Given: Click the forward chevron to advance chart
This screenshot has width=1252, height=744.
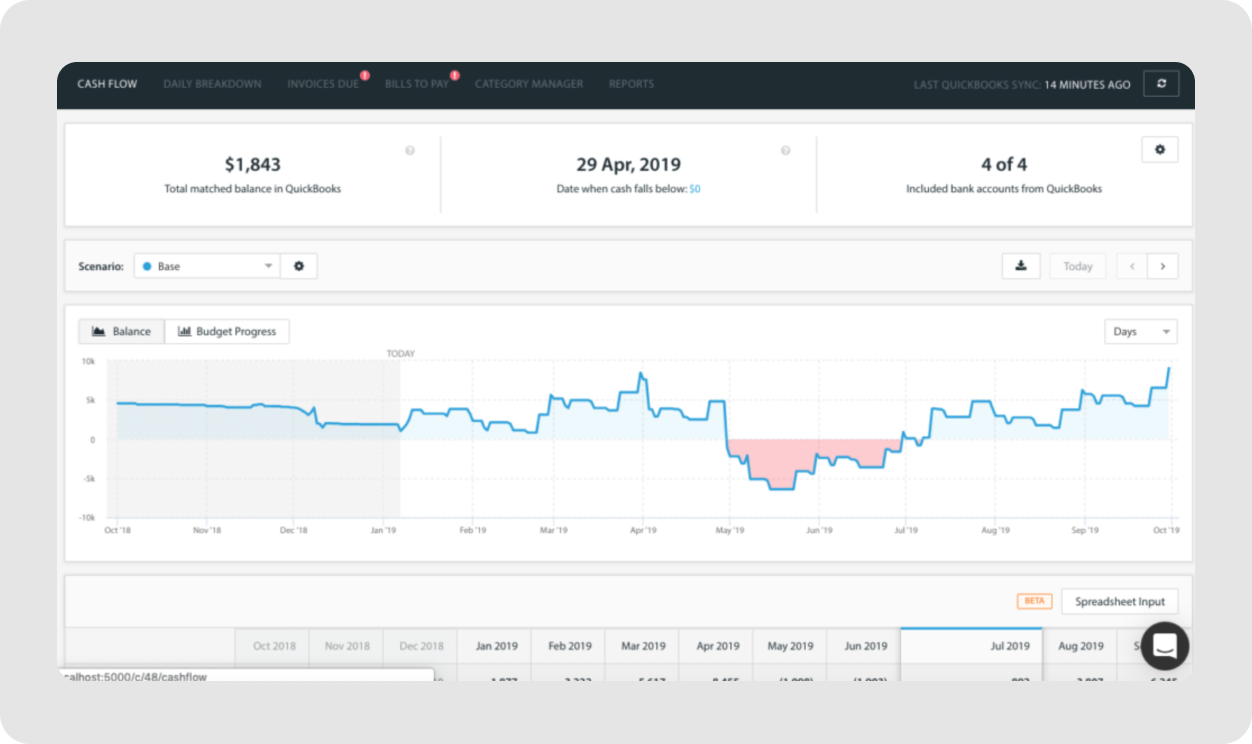Looking at the screenshot, I should click(1162, 266).
